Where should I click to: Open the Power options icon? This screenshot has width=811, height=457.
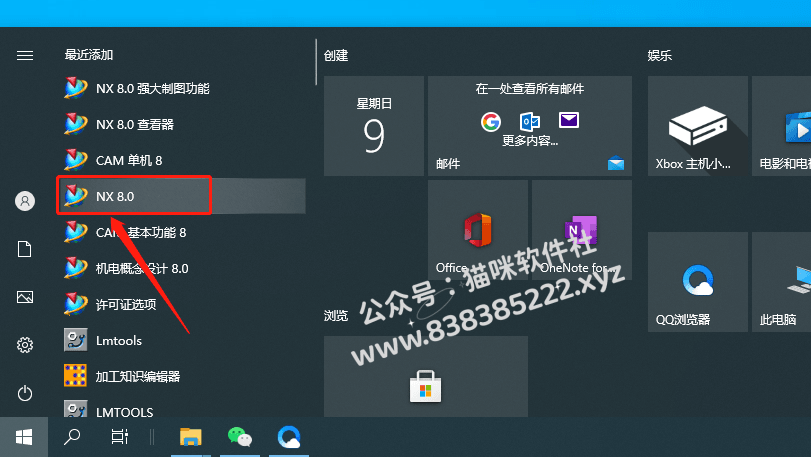(x=25, y=393)
